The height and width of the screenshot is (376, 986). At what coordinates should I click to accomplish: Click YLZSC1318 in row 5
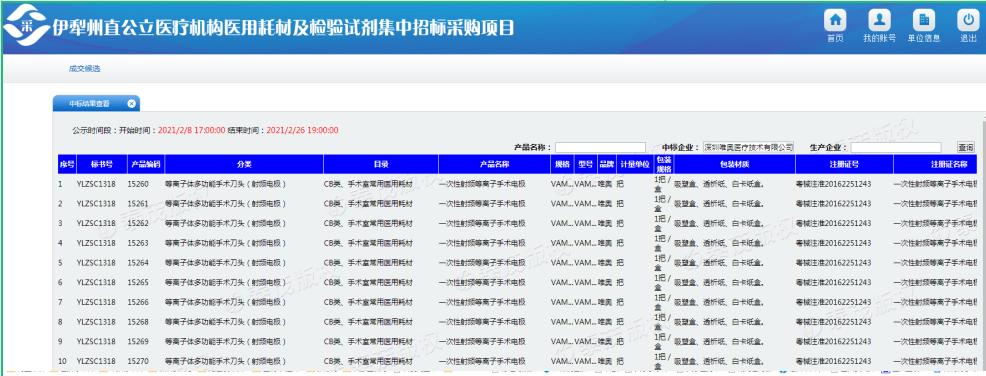pos(96,263)
